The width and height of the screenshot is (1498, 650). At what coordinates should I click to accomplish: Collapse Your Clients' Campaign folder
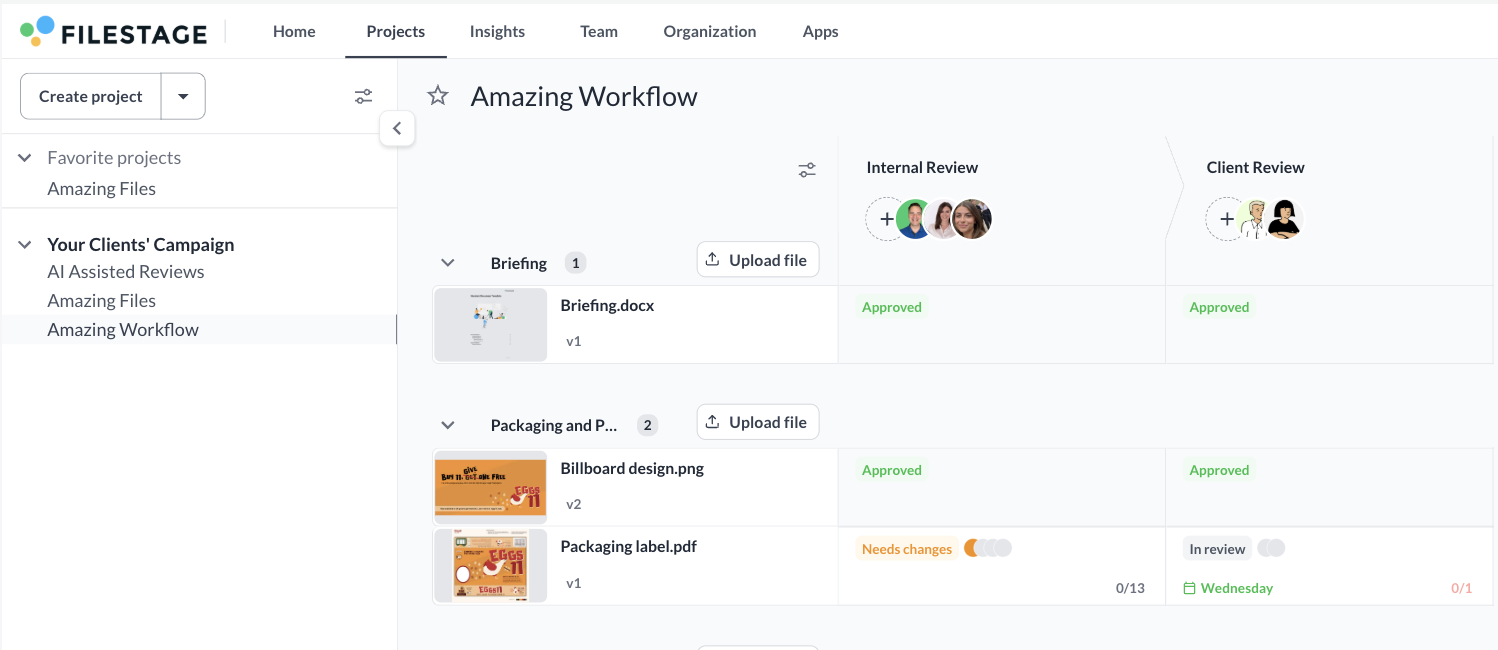(x=25, y=245)
